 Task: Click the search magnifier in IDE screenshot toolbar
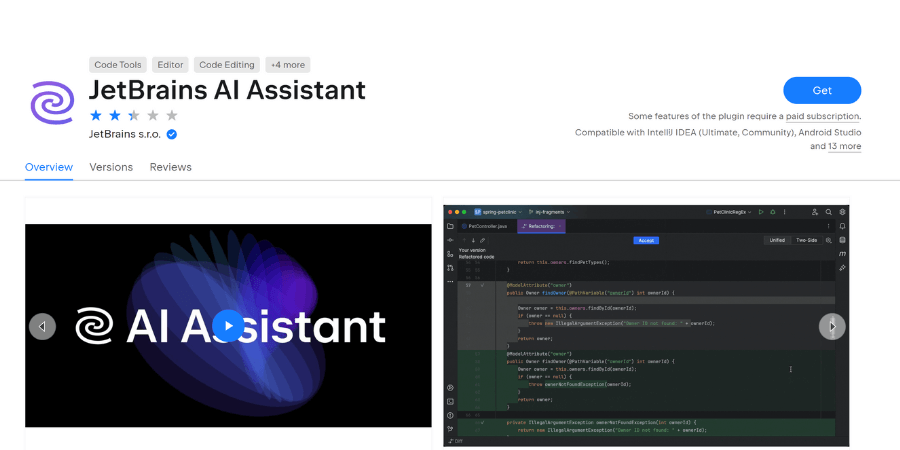pyautogui.click(x=829, y=212)
